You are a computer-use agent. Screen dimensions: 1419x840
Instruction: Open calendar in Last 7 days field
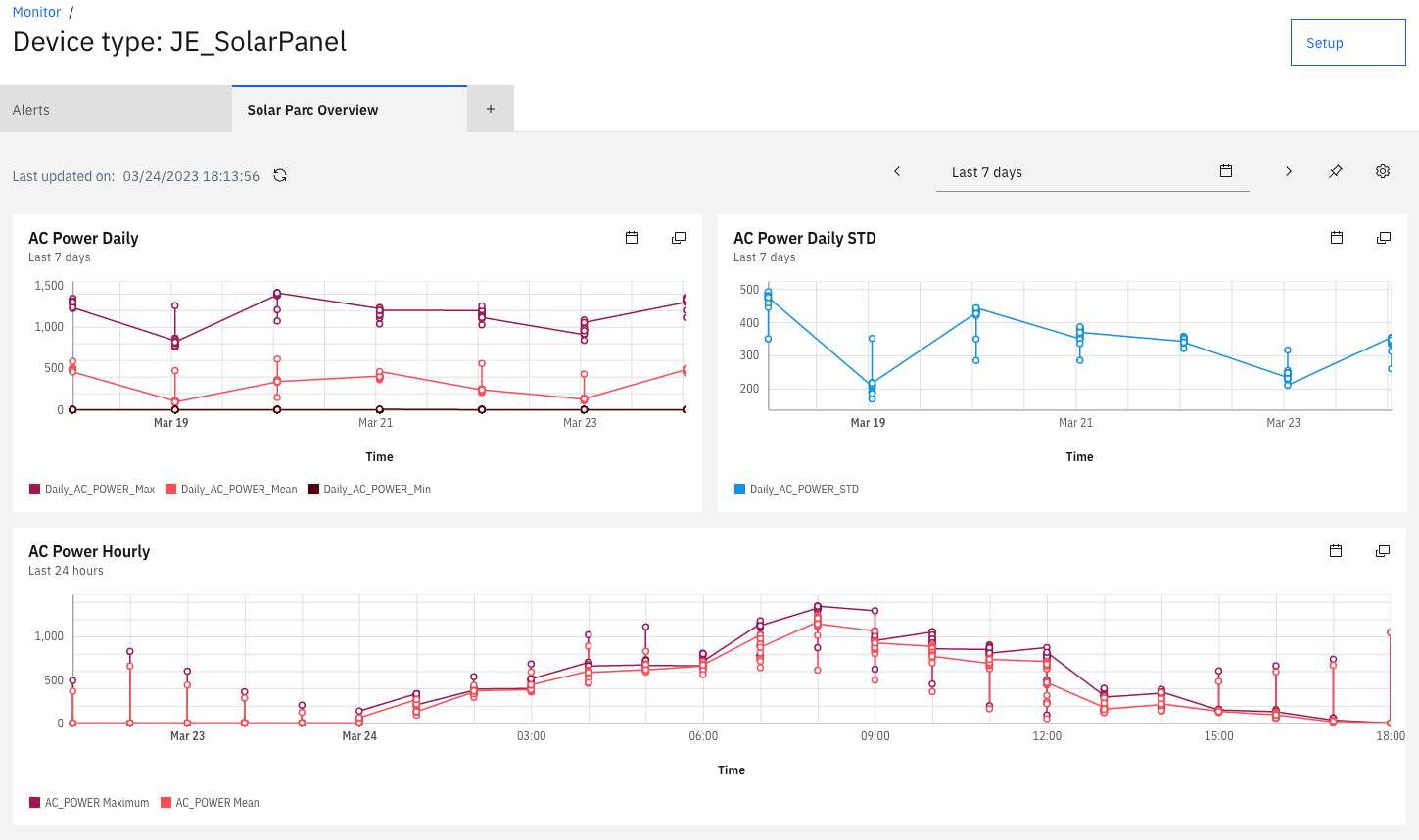pyautogui.click(x=1226, y=171)
